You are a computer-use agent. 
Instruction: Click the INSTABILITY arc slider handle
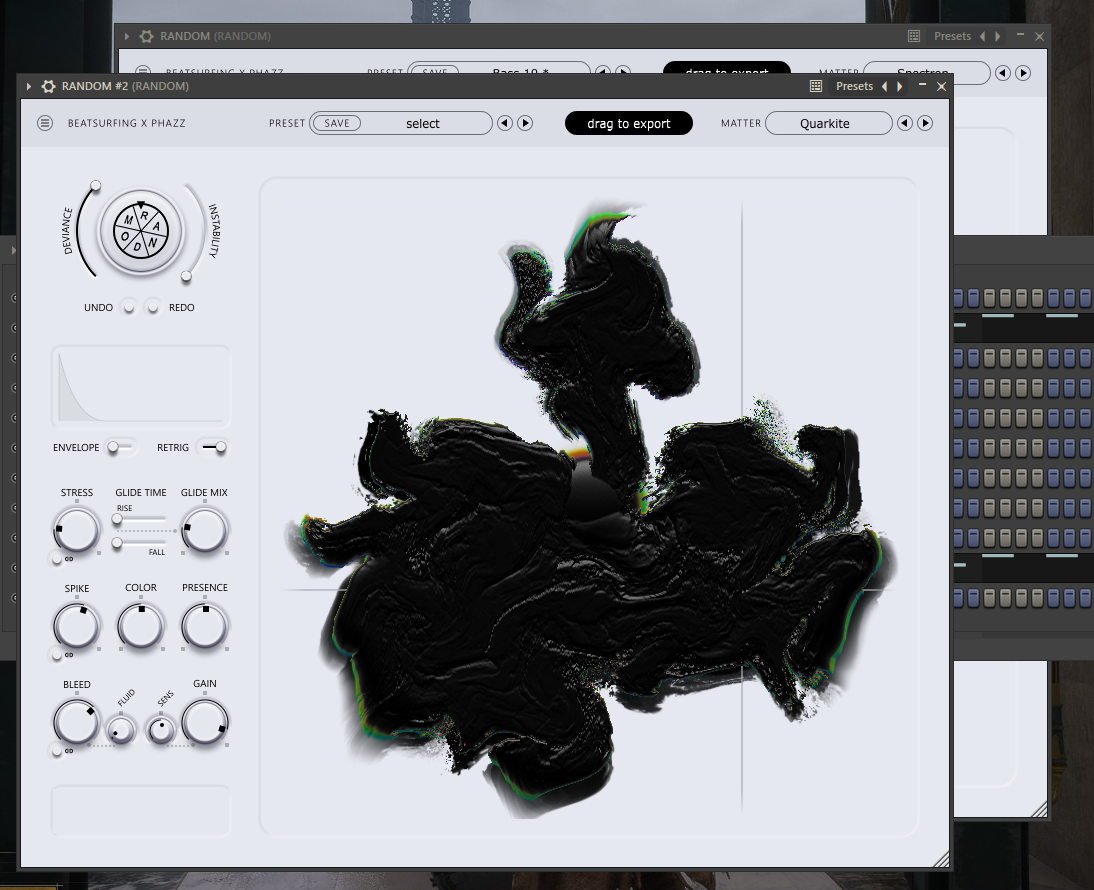point(186,276)
